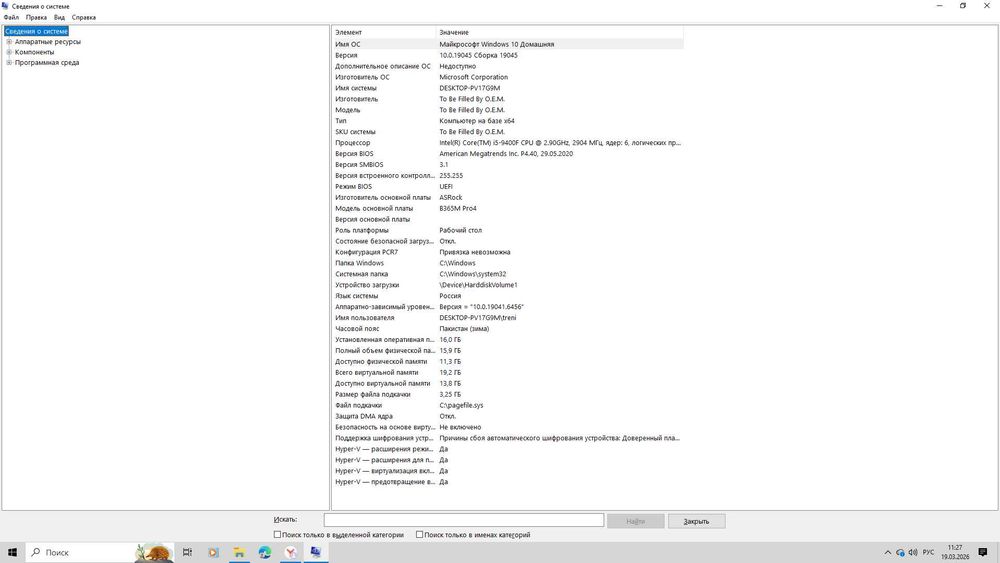Click the Найти button
Viewport: 1000px width, 563px height.
point(635,521)
